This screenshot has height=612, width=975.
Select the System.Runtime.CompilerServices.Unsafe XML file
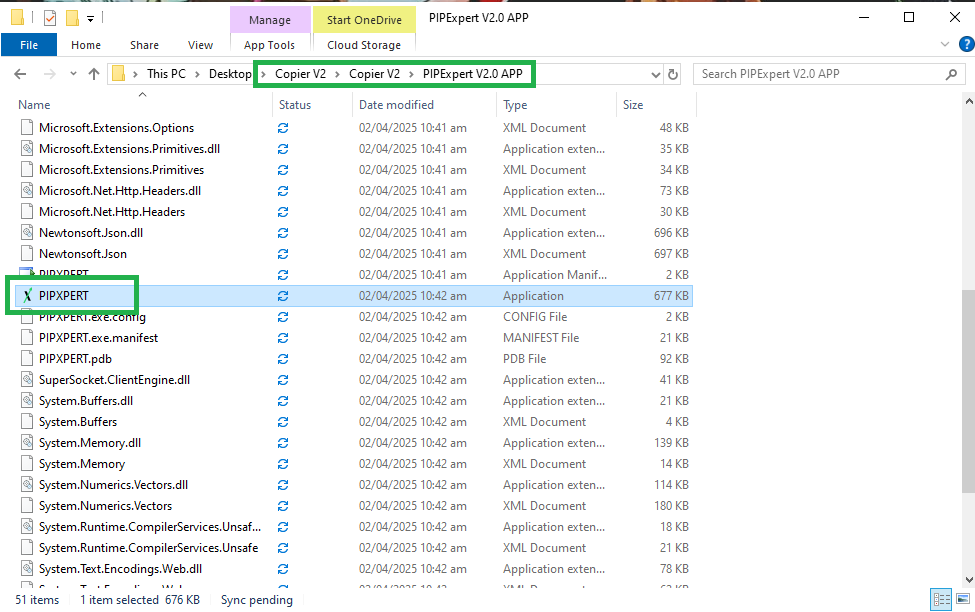click(x=148, y=548)
